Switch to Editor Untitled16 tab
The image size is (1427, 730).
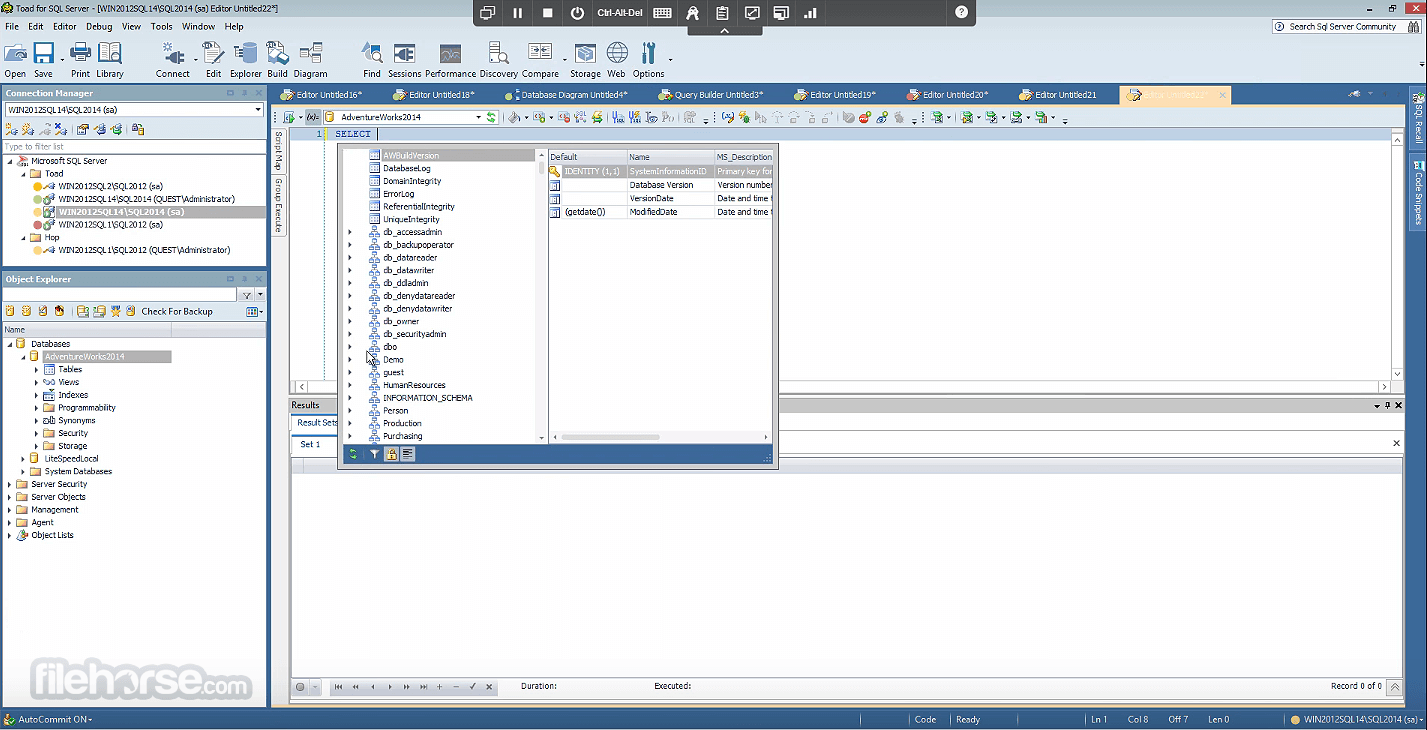pyautogui.click(x=322, y=95)
